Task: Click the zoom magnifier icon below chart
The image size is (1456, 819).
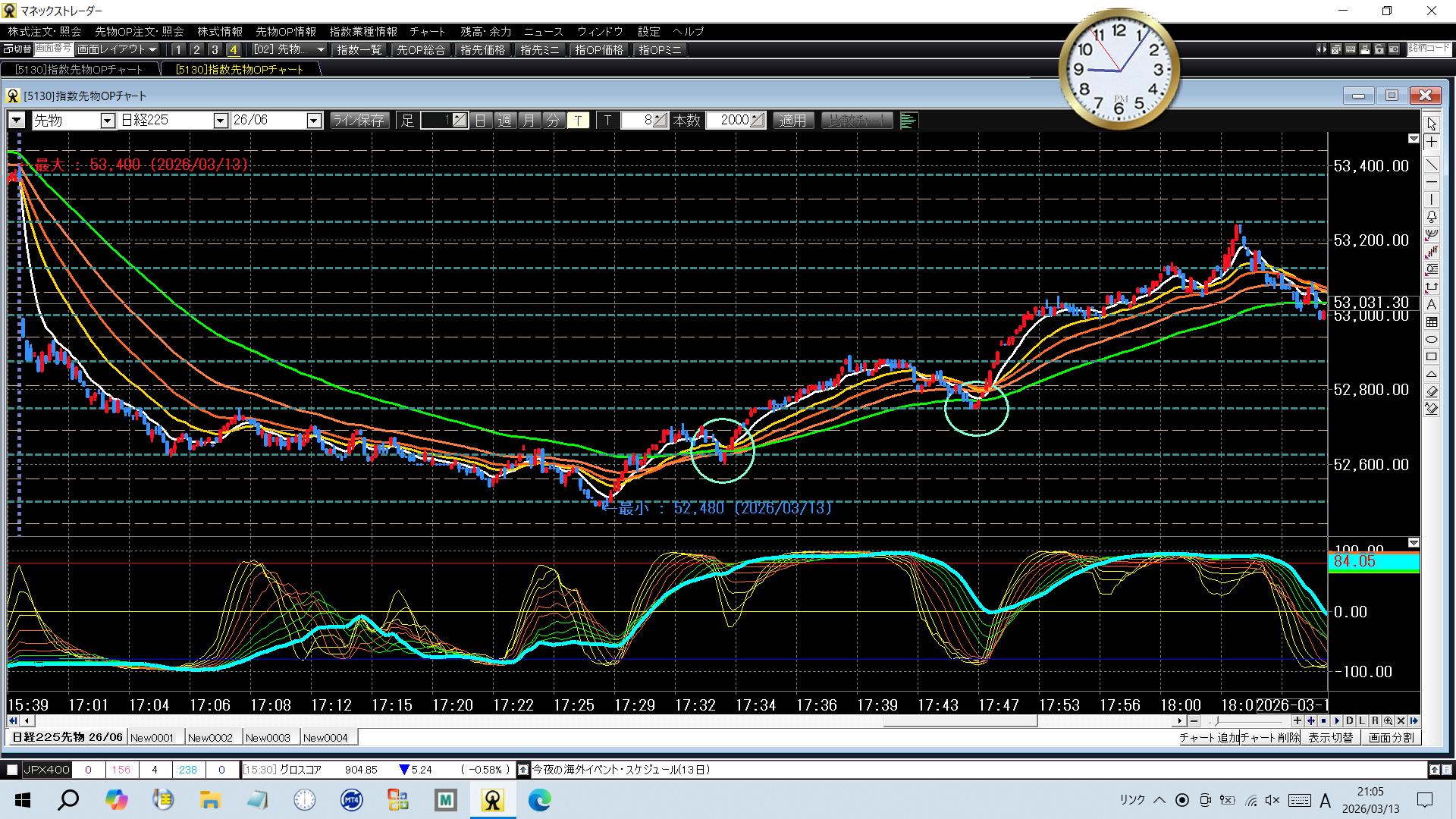Action: coord(1388,720)
